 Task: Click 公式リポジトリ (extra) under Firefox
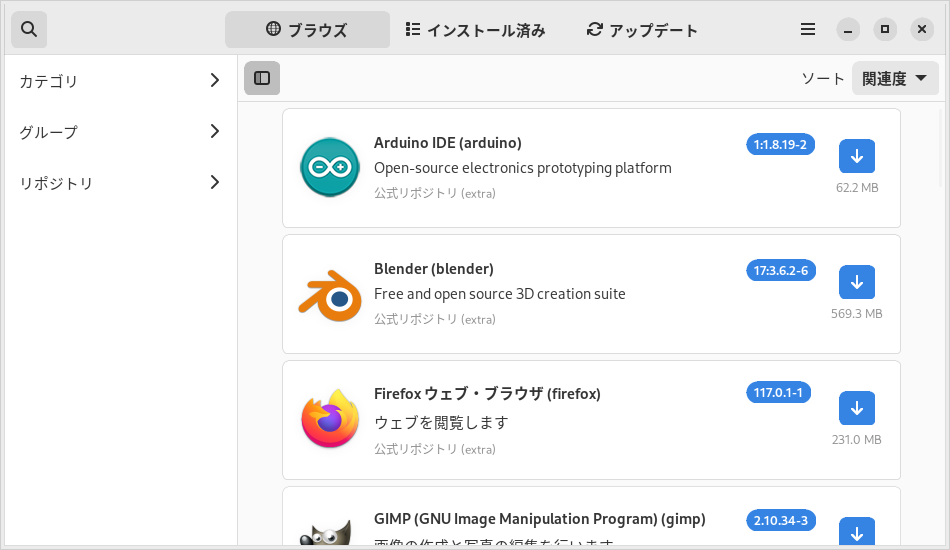point(435,449)
